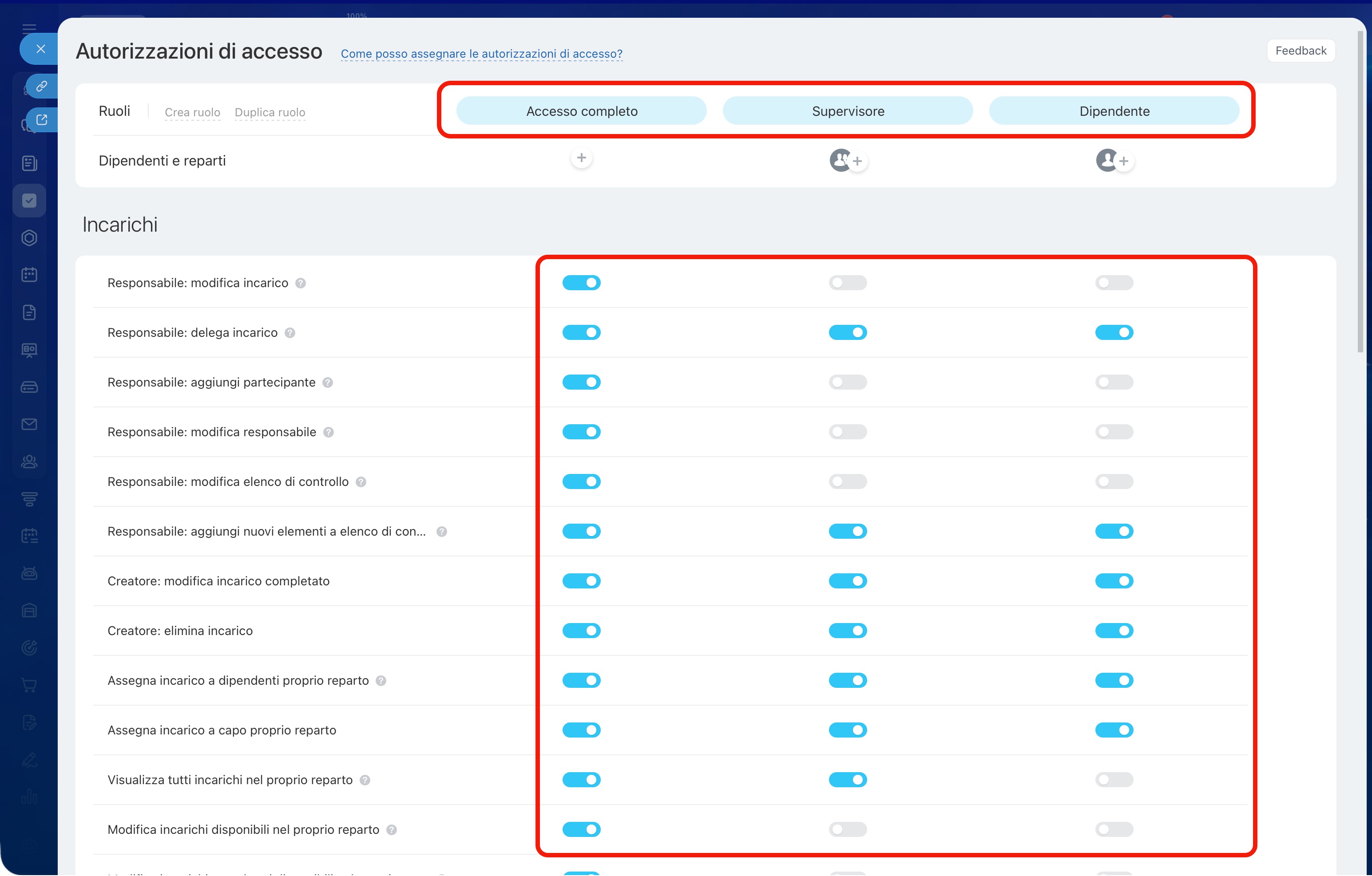1372x876 pixels.
Task: Click help icon beside Visualizza tutti incarichi
Action: pos(365,780)
